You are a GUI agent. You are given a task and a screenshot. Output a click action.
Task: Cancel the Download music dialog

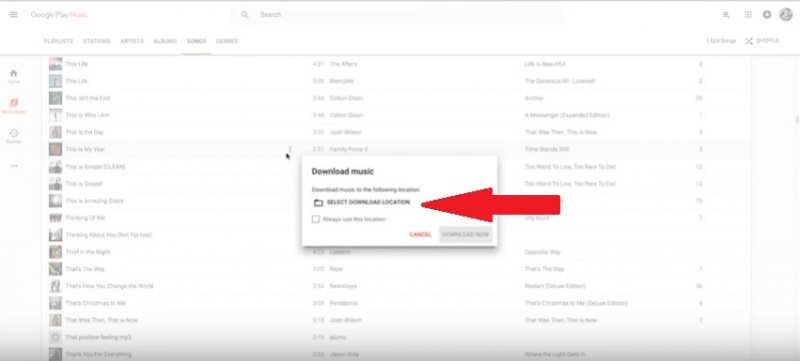420,235
